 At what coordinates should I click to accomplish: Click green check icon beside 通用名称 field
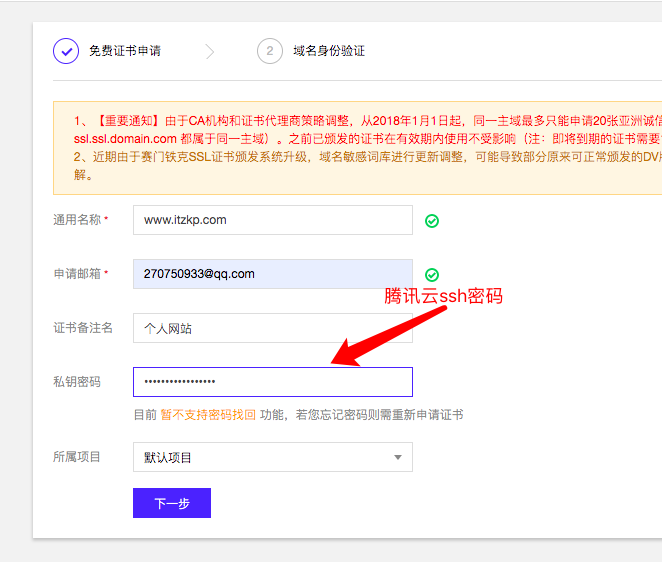(x=432, y=221)
